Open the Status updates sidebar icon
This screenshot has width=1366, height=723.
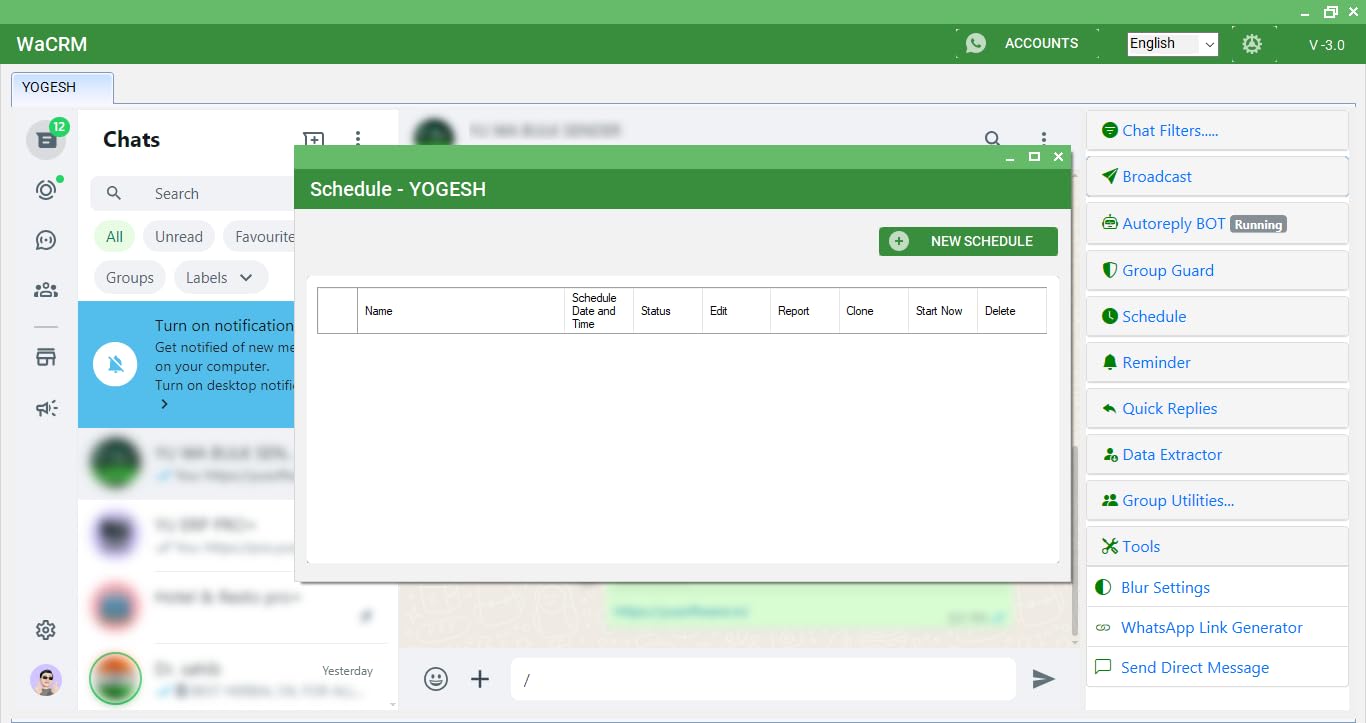[x=46, y=190]
